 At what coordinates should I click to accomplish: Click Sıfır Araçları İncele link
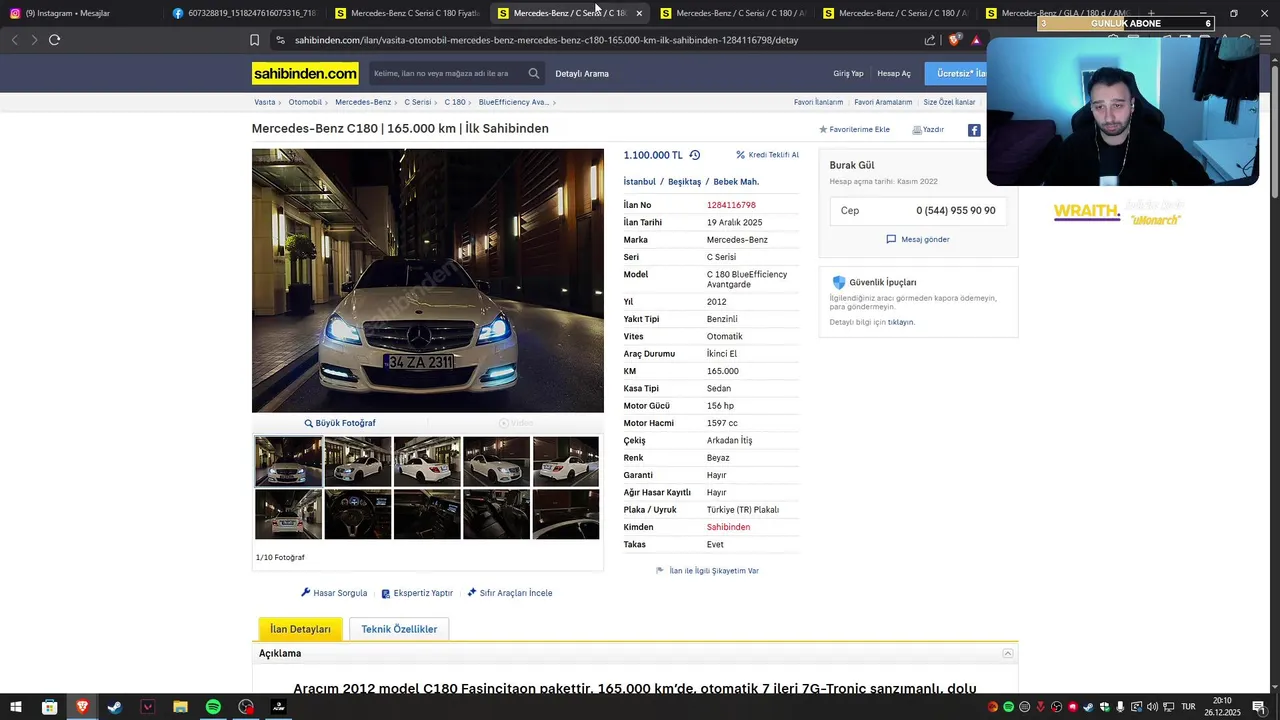pos(516,593)
